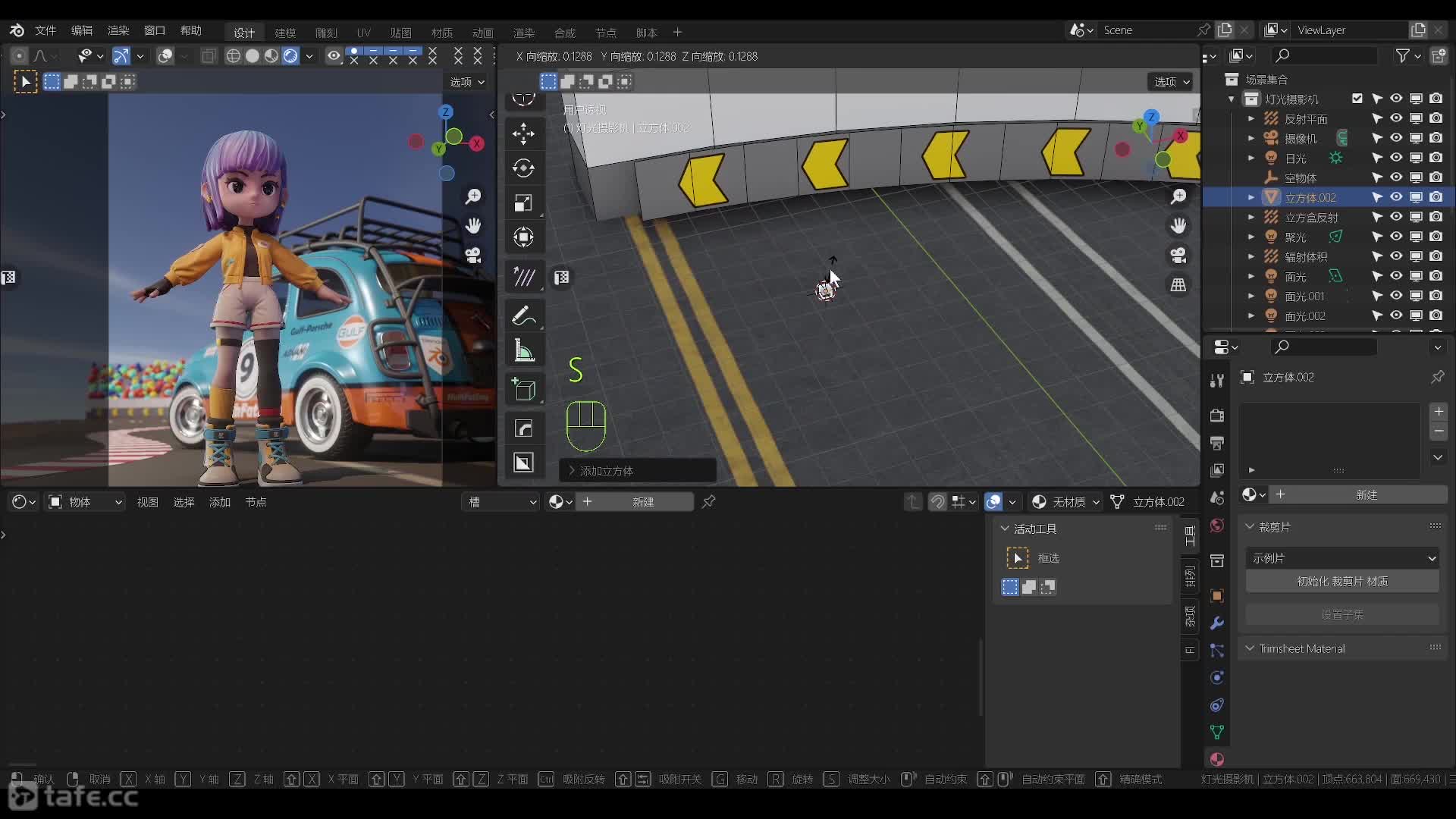1456x819 pixels.
Task: Enable wireframe viewport shading
Action: (234, 56)
